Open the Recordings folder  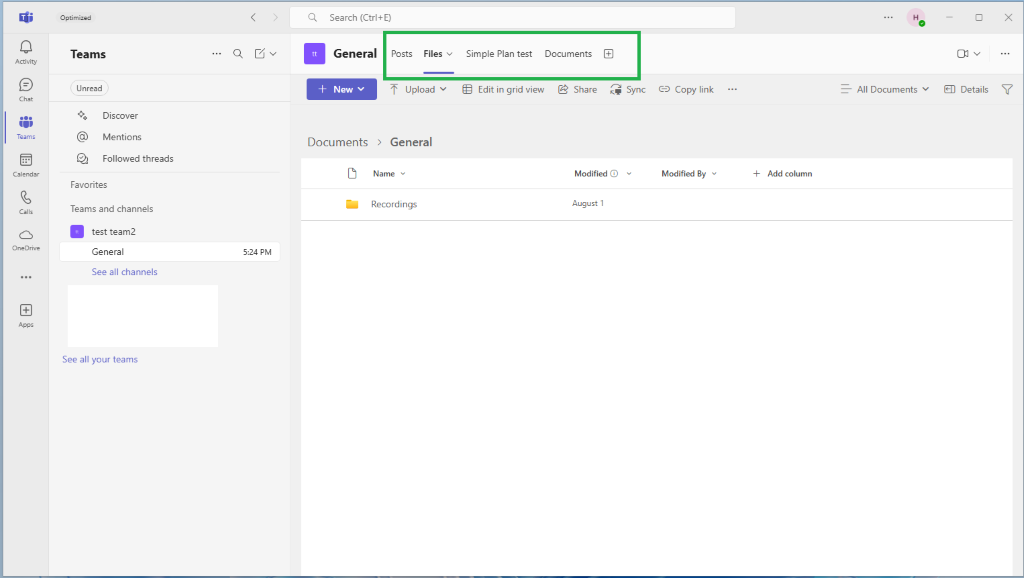point(394,204)
